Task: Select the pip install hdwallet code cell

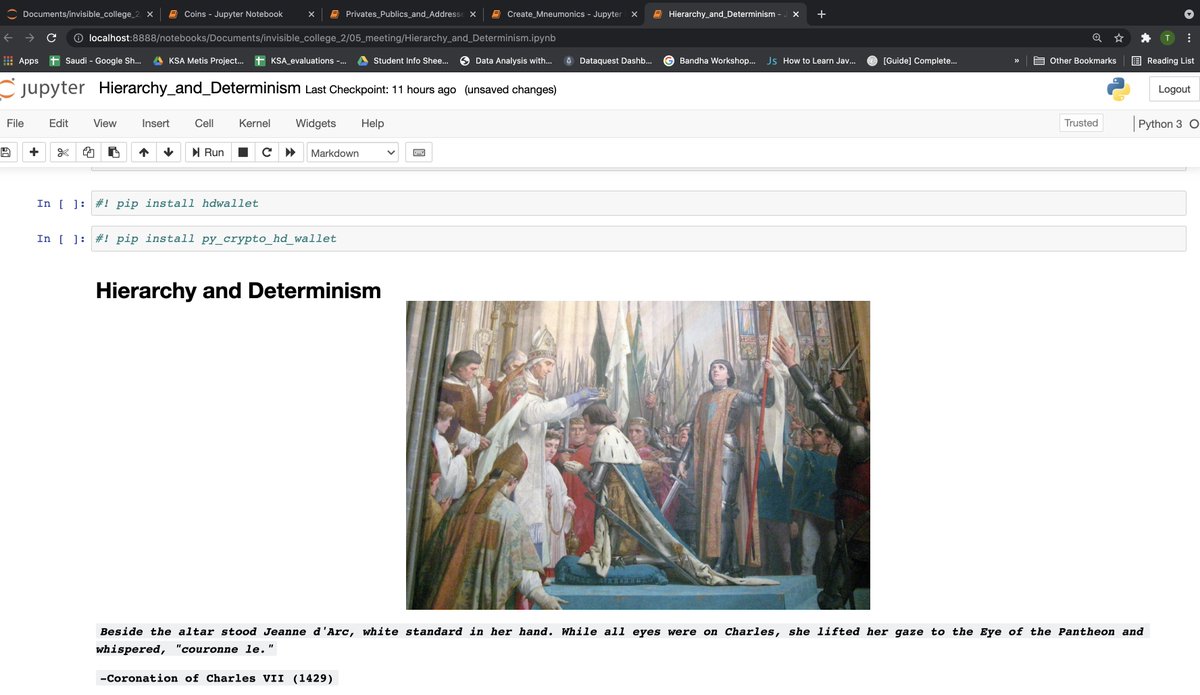Action: click(638, 203)
